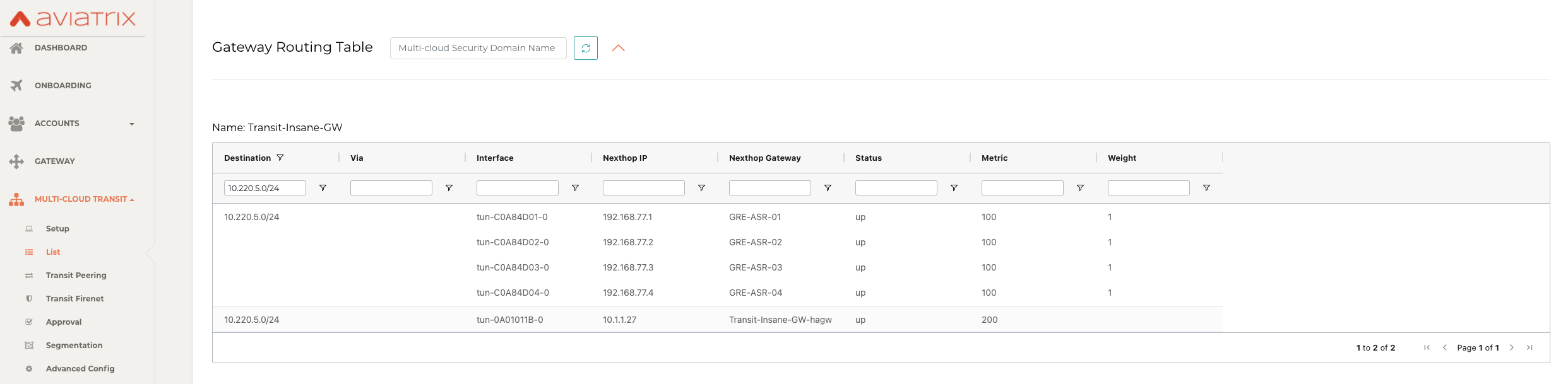Click the Multi-Cloud Transit network icon
The height and width of the screenshot is (384, 1568).
pos(16,199)
